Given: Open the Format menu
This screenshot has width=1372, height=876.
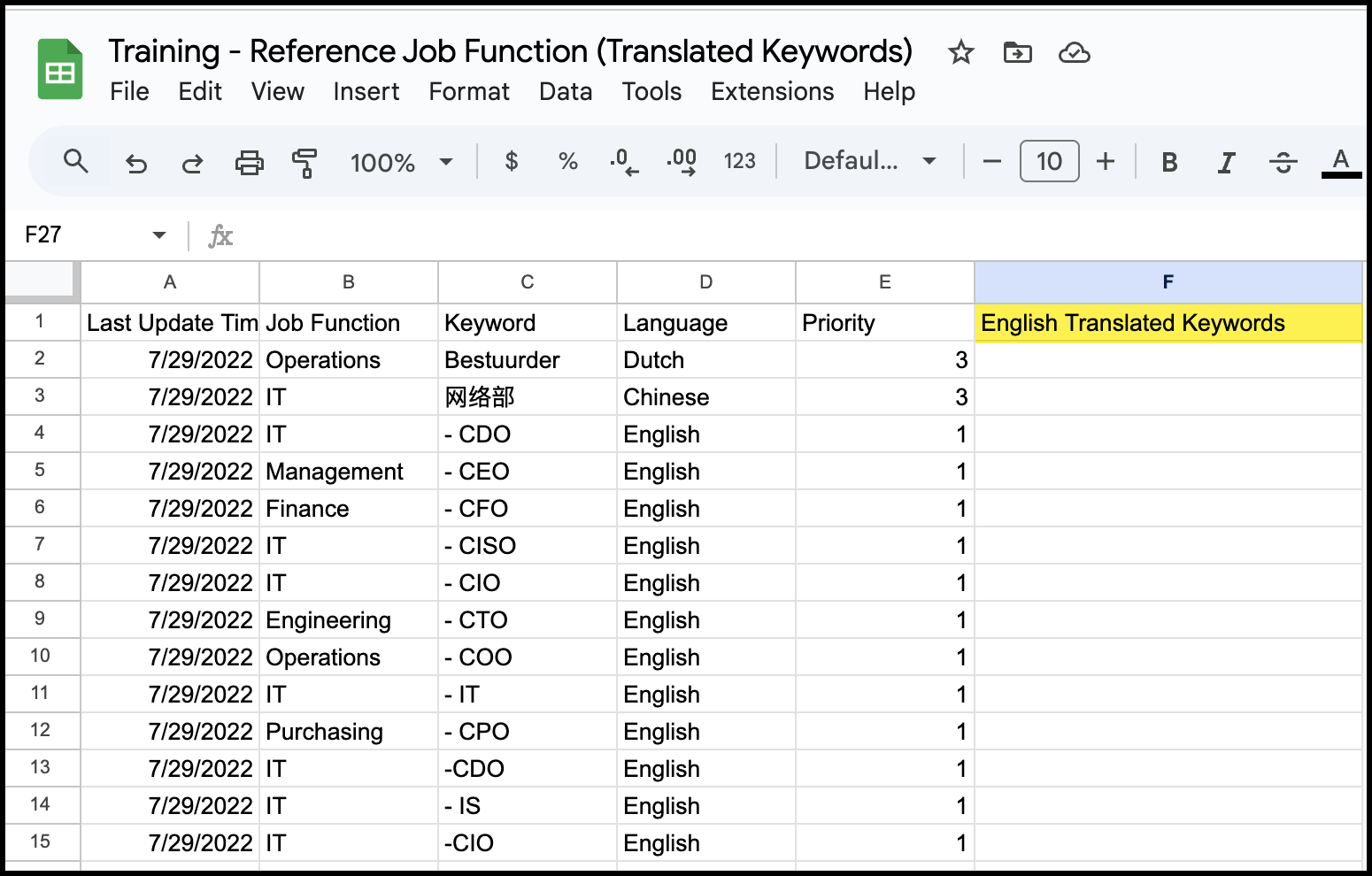Looking at the screenshot, I should 469,92.
